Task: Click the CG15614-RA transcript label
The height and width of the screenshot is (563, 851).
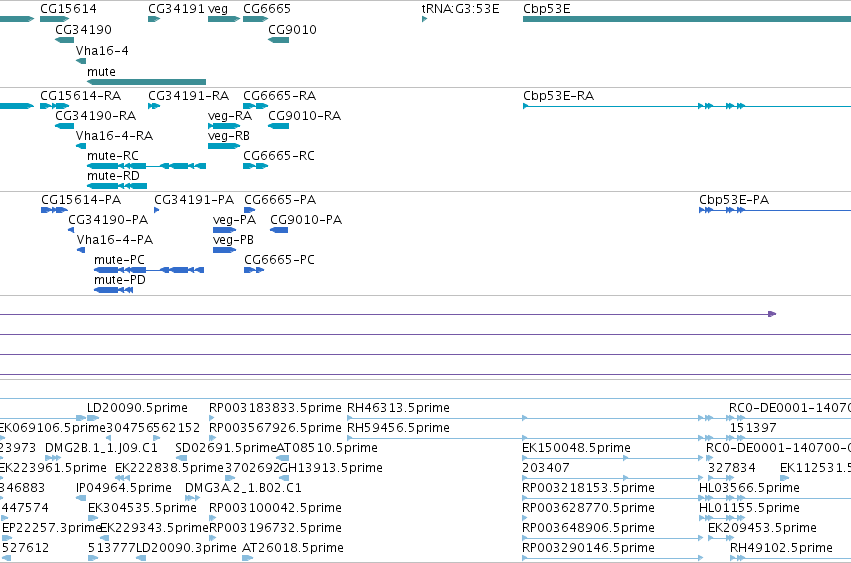Action: pyautogui.click(x=80, y=96)
